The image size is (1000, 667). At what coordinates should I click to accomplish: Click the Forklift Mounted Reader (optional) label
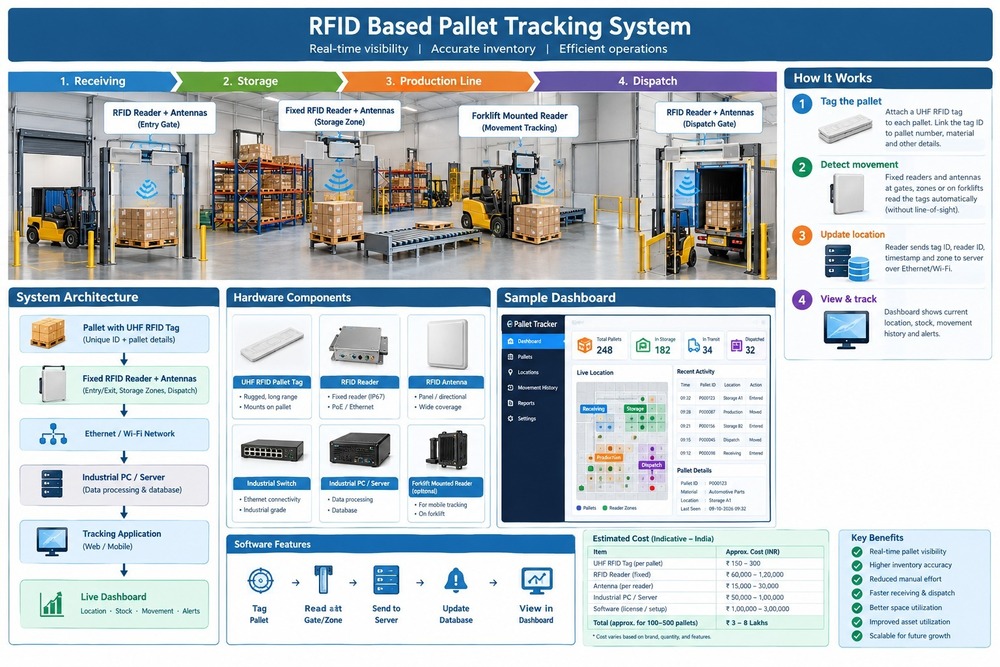[446, 487]
